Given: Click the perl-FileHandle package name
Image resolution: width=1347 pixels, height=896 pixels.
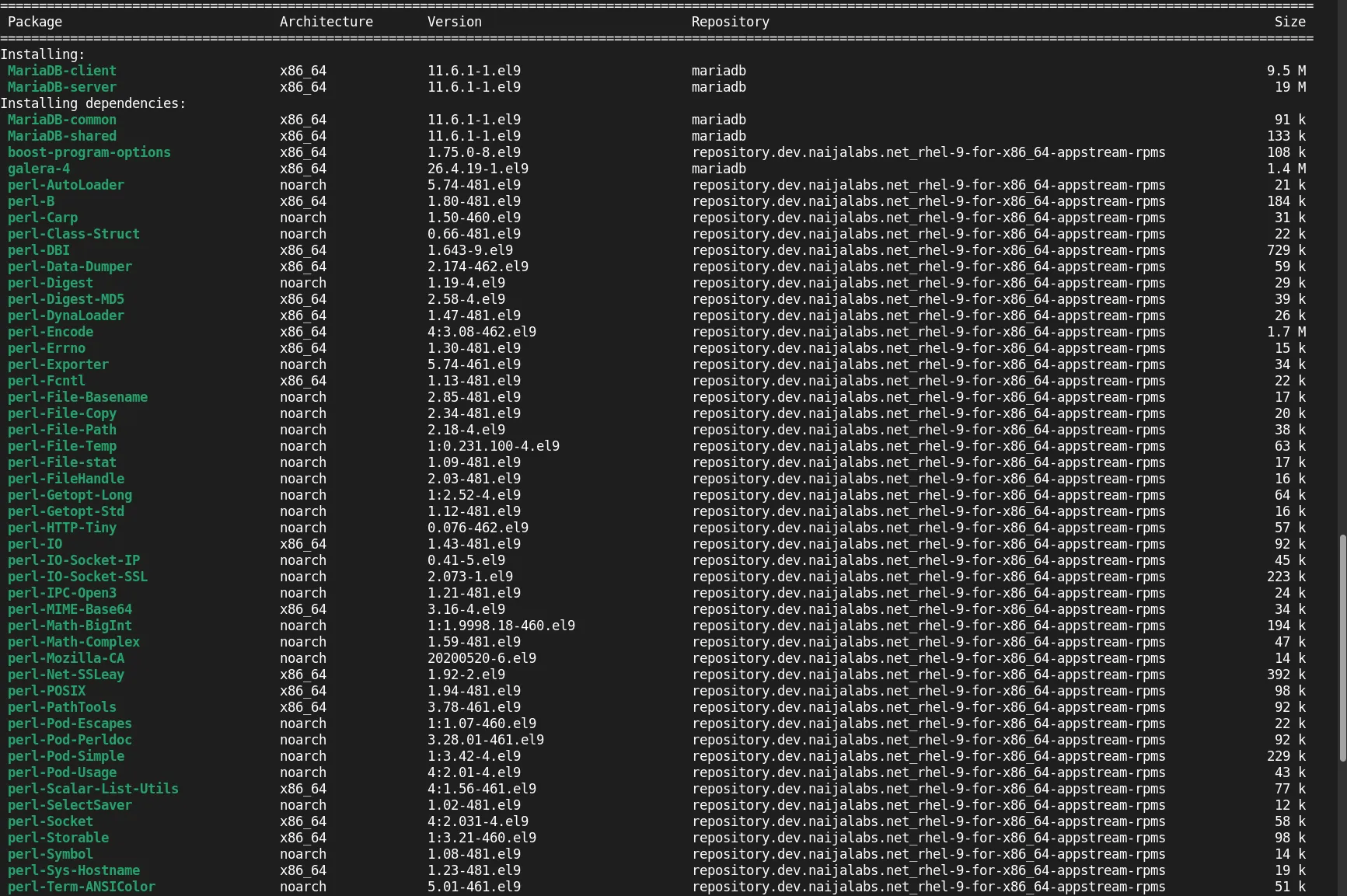Looking at the screenshot, I should 66,479.
